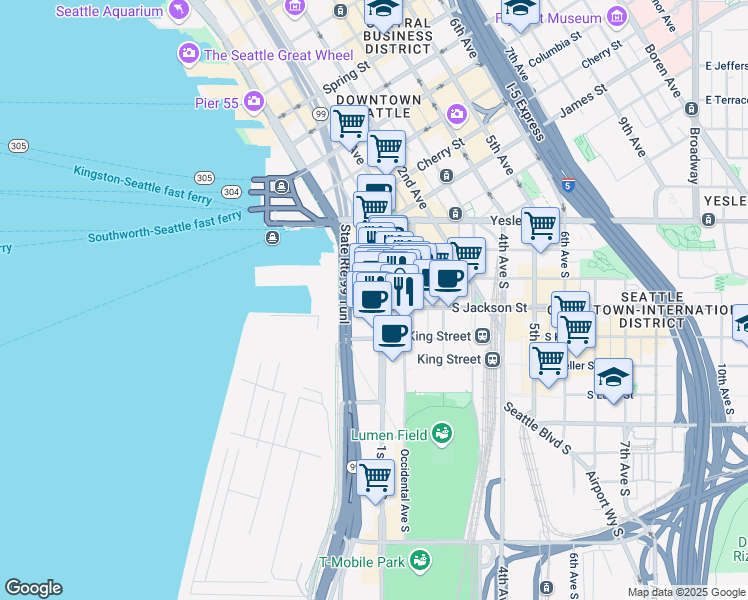Image resolution: width=748 pixels, height=600 pixels.
Task: Select 'Occidental Ave S' street label
Action: 405,490
